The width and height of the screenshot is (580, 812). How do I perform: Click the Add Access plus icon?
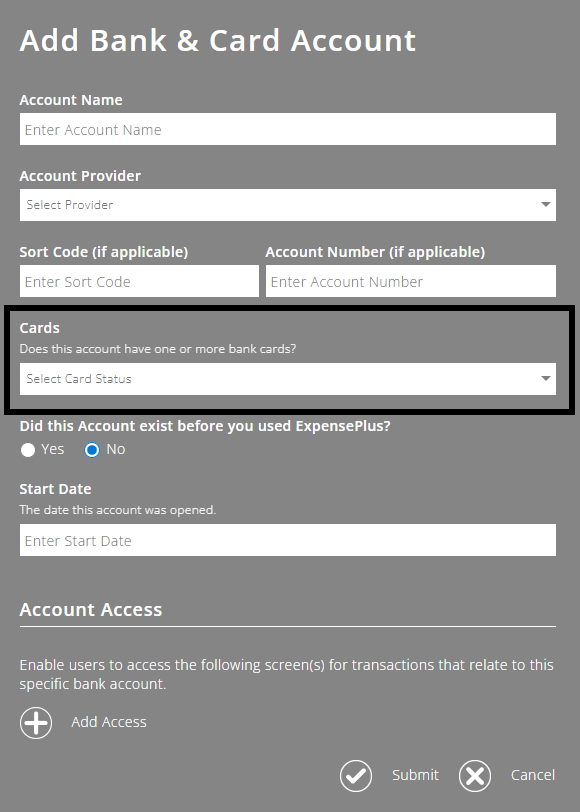point(36,722)
